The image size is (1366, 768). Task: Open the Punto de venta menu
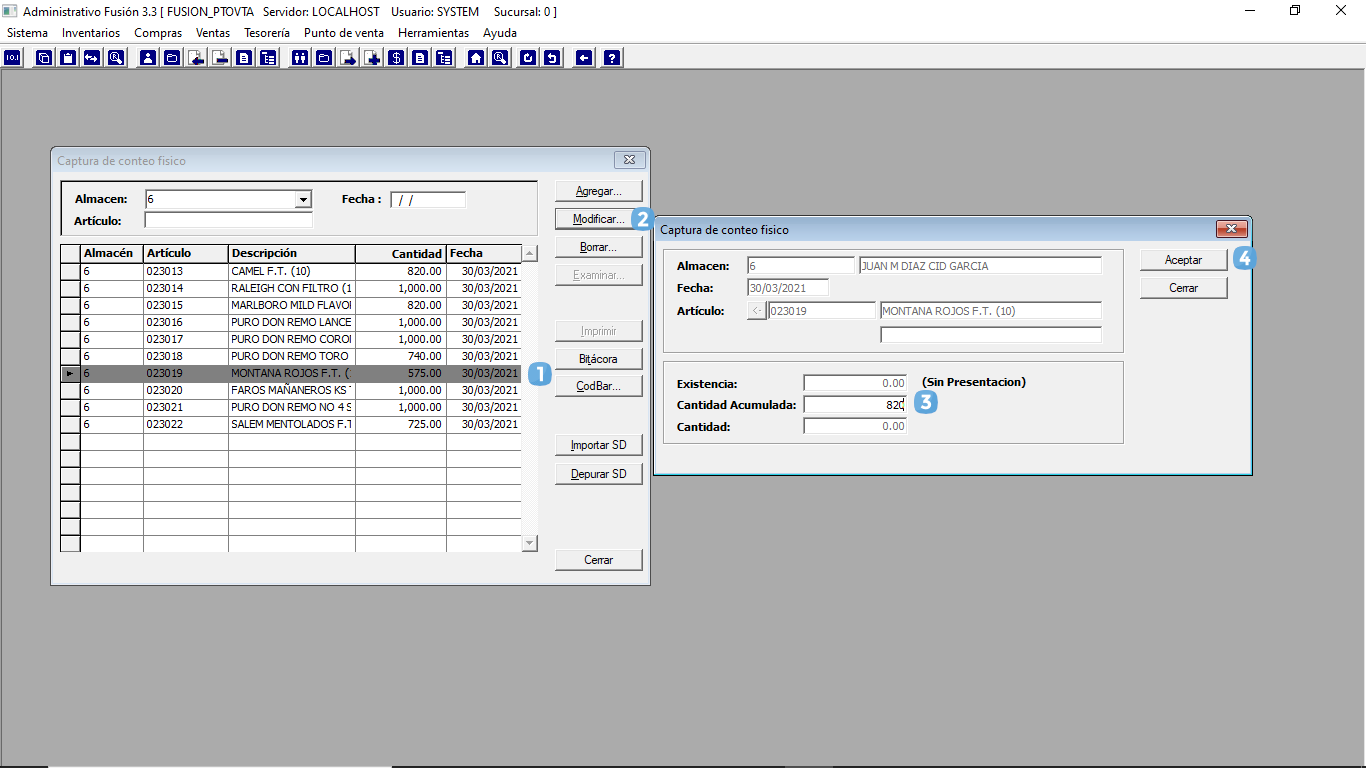pyautogui.click(x=344, y=33)
